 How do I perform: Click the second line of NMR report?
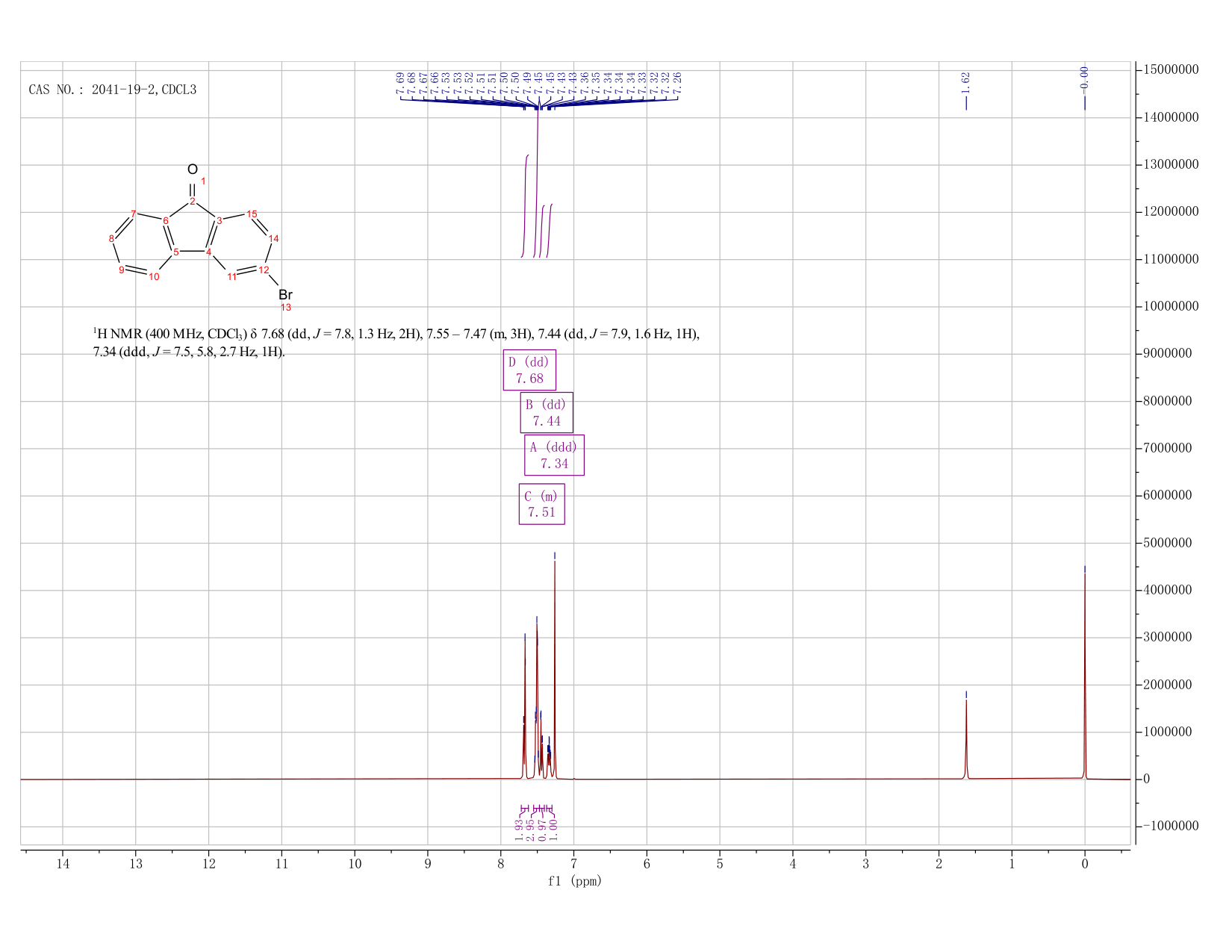pyautogui.click(x=189, y=352)
